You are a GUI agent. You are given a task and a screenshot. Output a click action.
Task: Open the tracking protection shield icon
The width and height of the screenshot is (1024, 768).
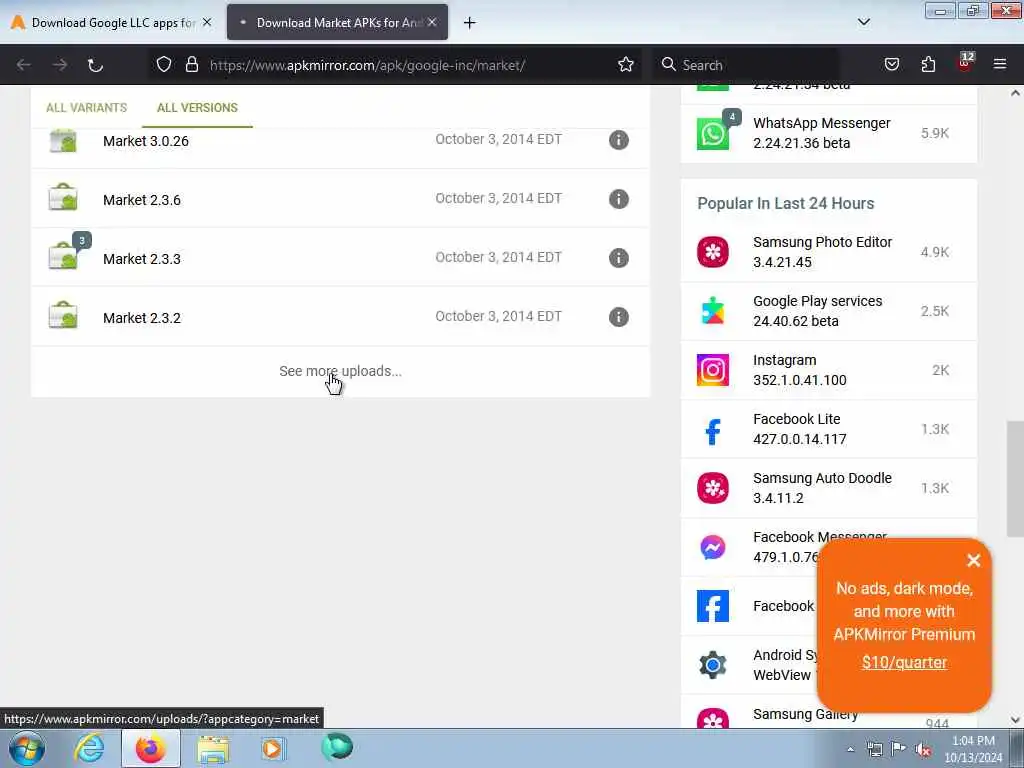tap(164, 65)
